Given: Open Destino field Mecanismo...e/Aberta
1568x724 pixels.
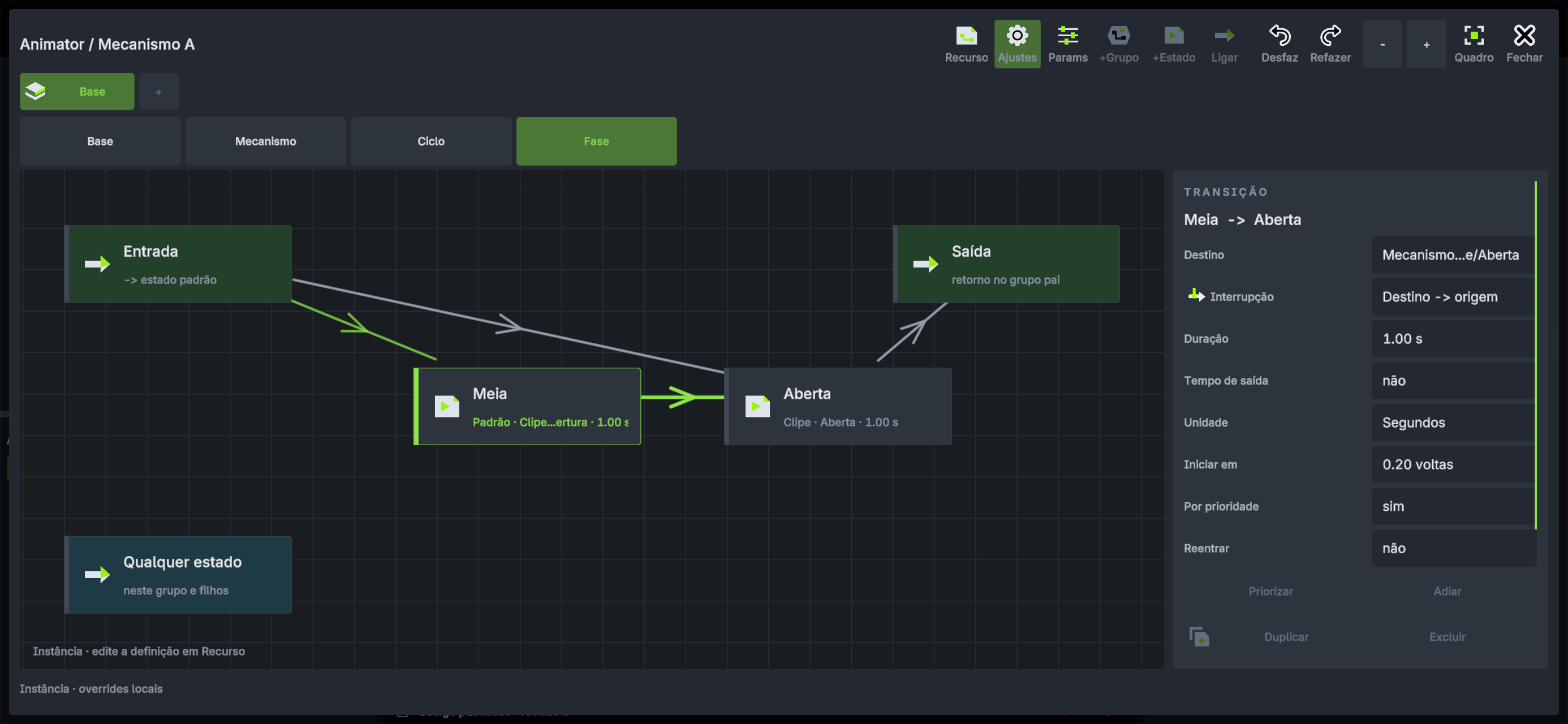Looking at the screenshot, I should point(1454,255).
